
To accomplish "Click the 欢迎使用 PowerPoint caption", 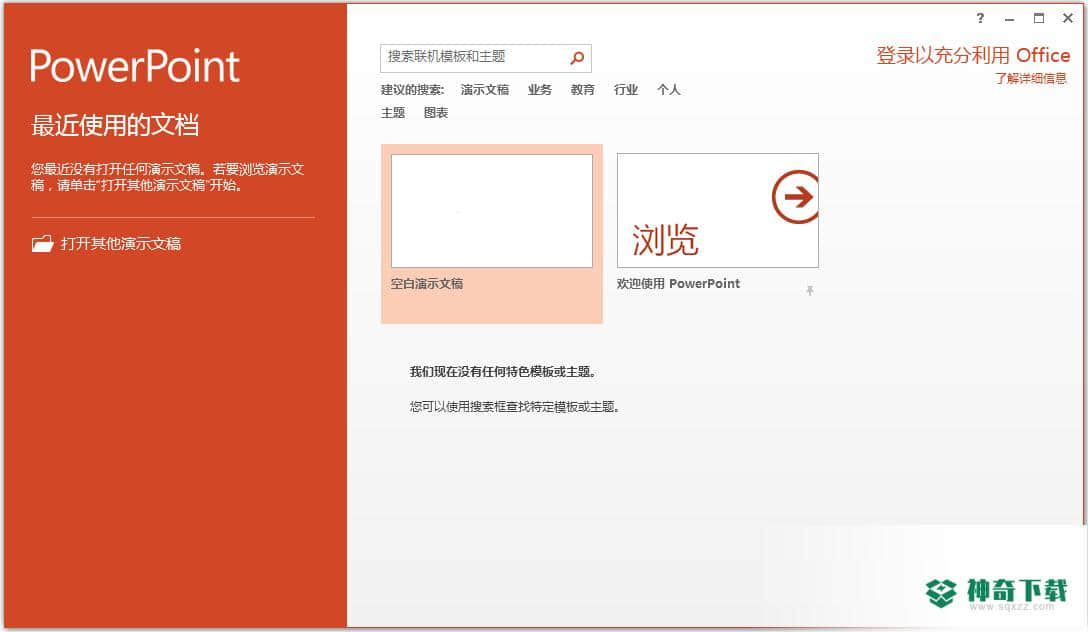I will (678, 284).
